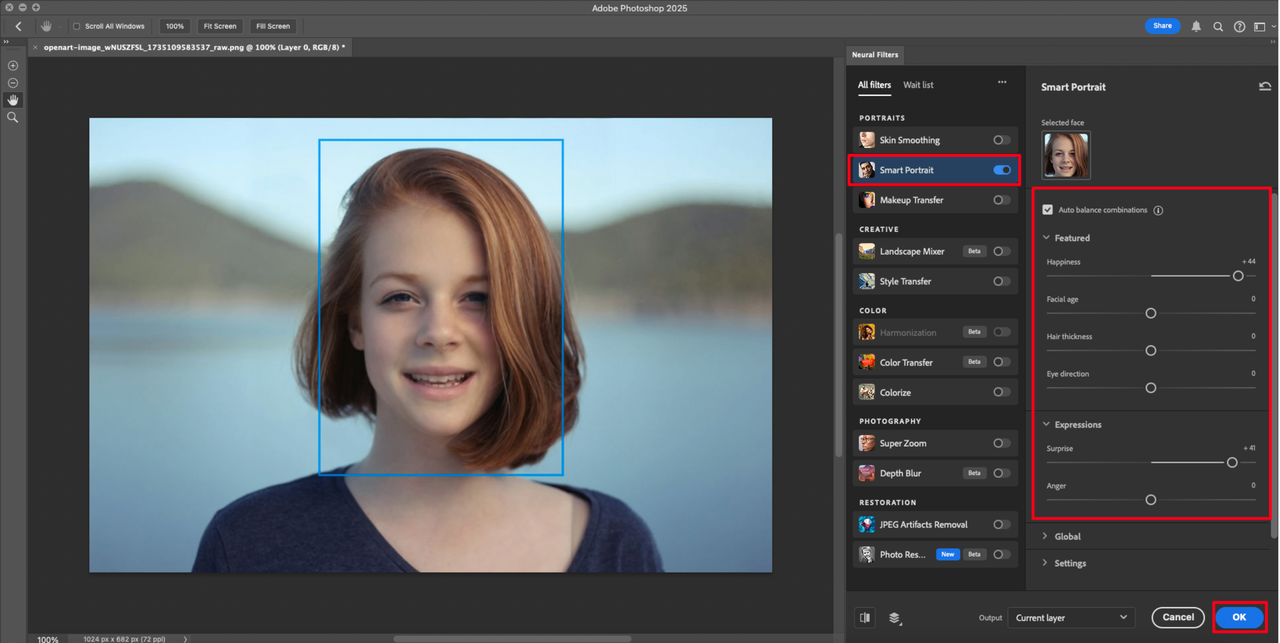Image resolution: width=1280 pixels, height=643 pixels.
Task: Turn off Smart Portrait toggle
Action: click(x=1002, y=170)
